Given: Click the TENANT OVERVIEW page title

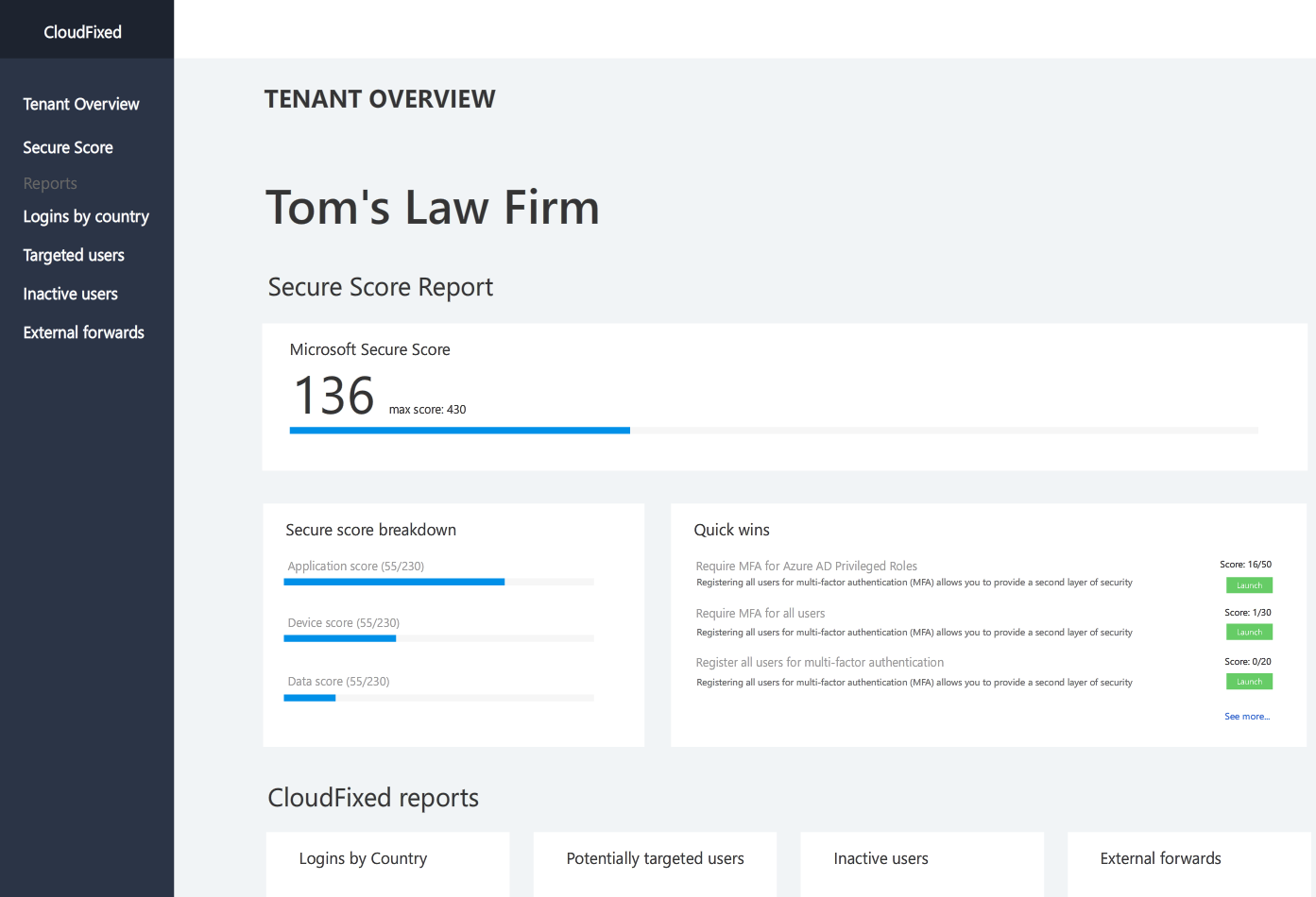Looking at the screenshot, I should (380, 99).
